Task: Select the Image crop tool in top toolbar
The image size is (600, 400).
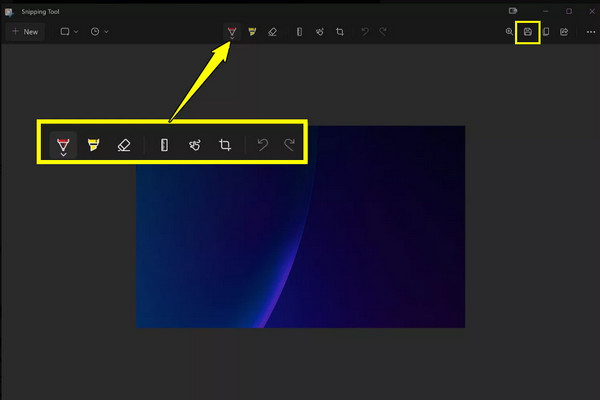Action: click(x=340, y=32)
